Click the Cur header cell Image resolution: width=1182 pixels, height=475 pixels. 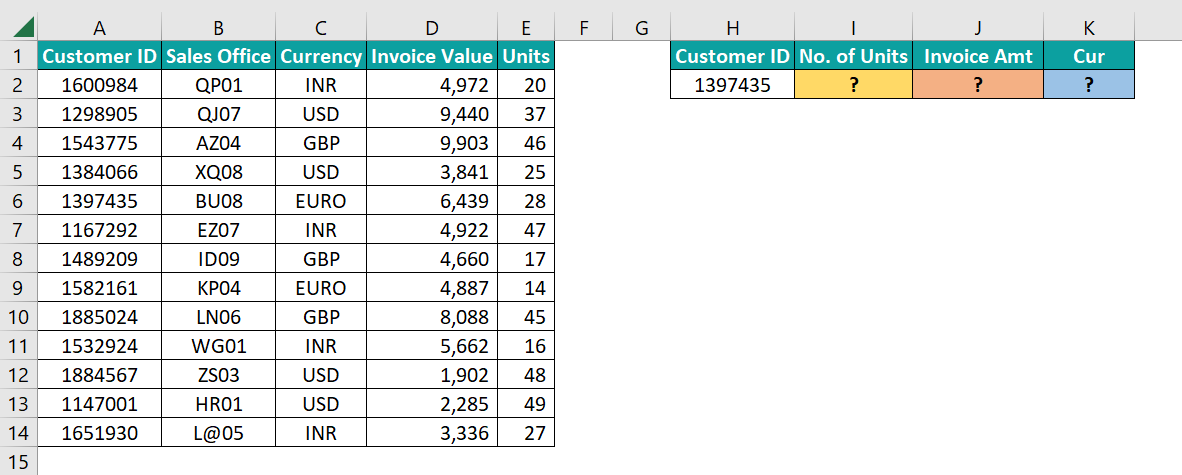1089,56
